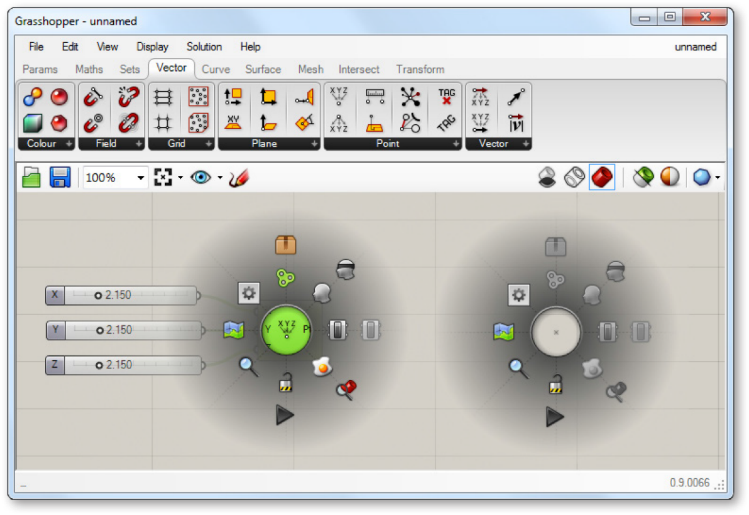Open file with green folder icon
Viewport: 749px width, 515px height.
(32, 177)
